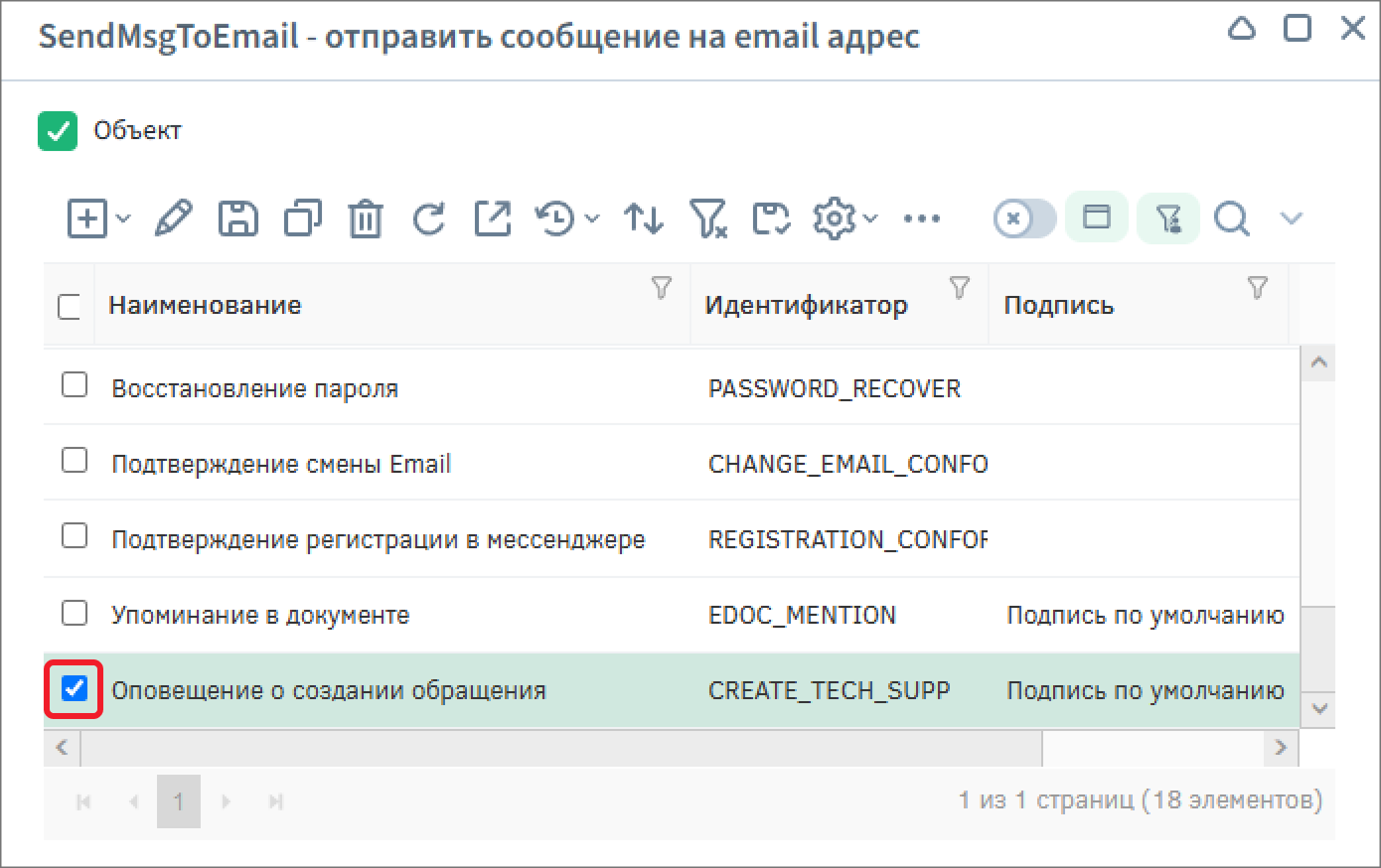
Task: Go to first page pager button
Action: (83, 800)
